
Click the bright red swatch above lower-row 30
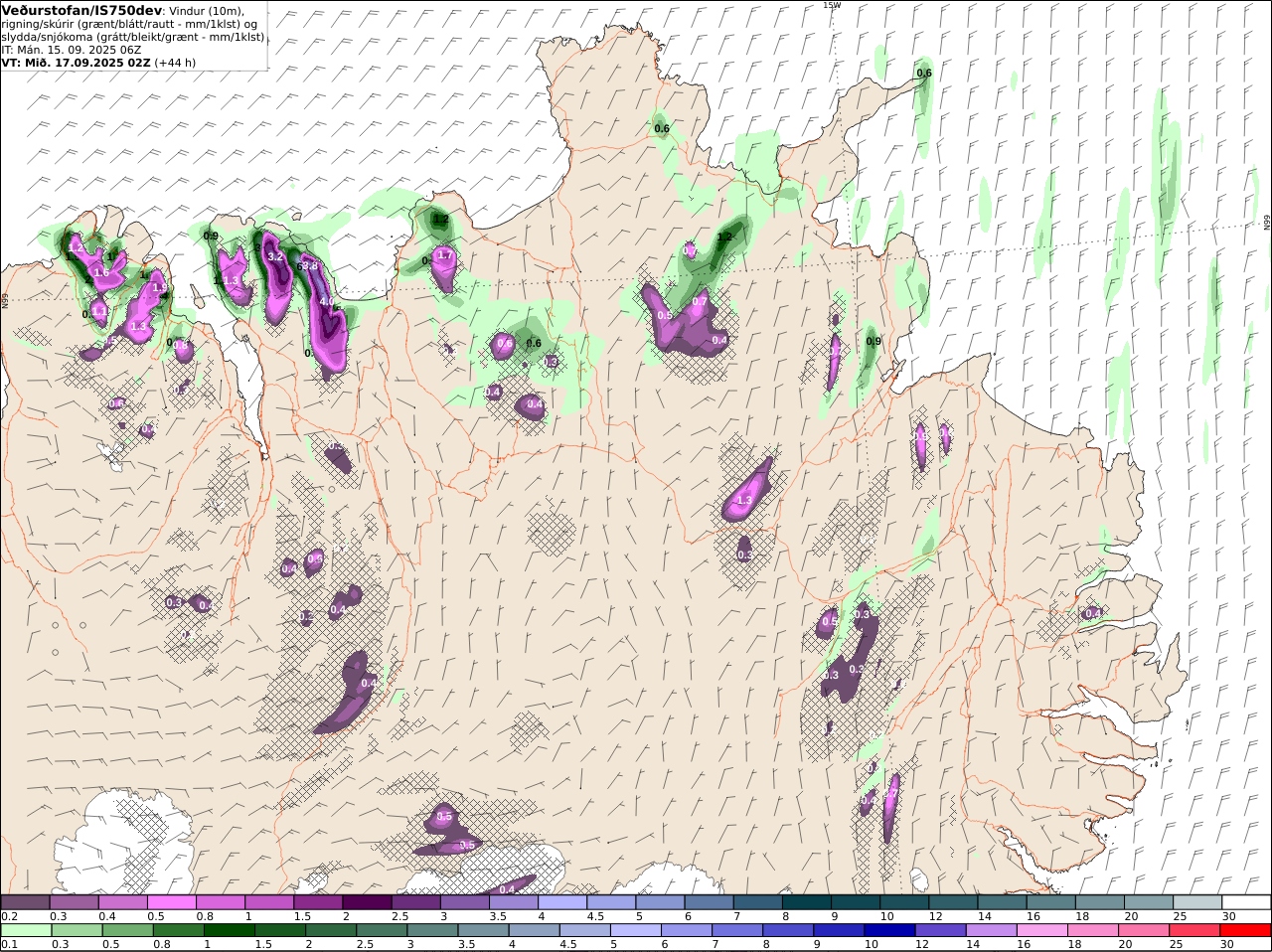[x=1246, y=930]
